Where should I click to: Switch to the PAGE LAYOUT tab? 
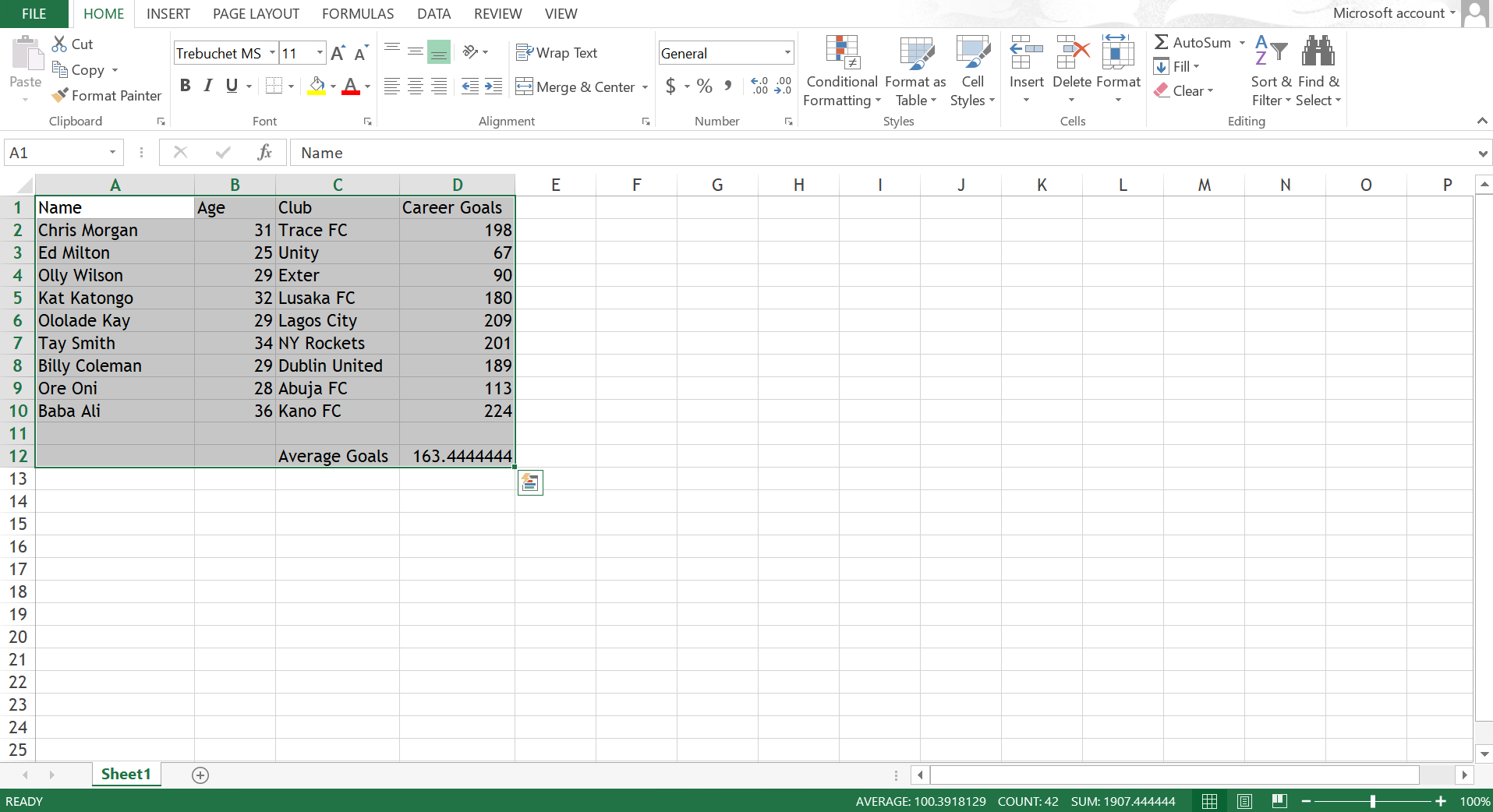pyautogui.click(x=256, y=14)
